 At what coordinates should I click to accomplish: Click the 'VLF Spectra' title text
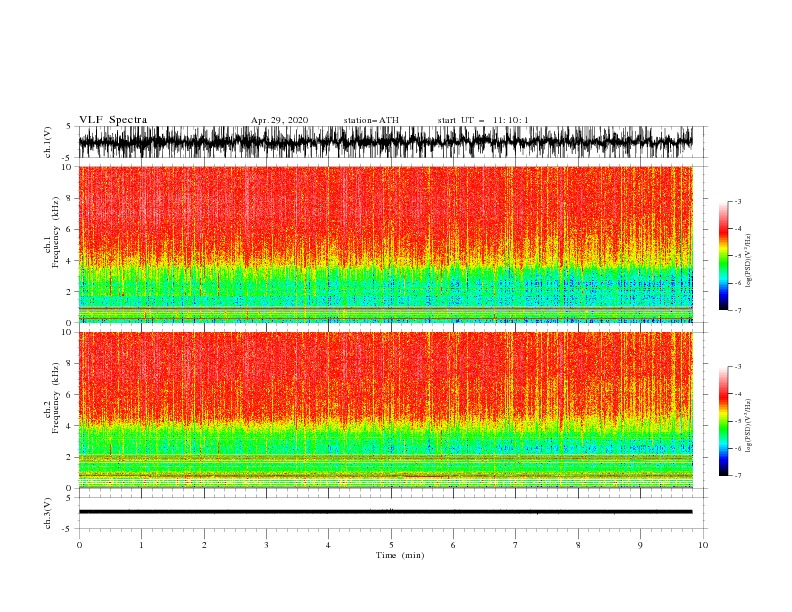coord(113,120)
